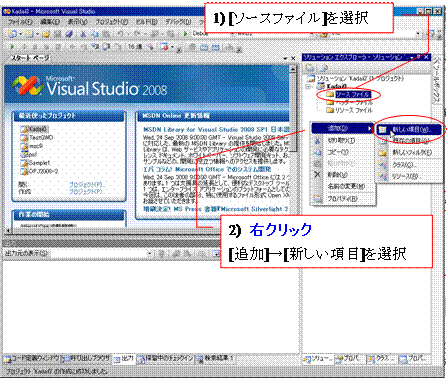Open the Kada0 recent project link
The height and width of the screenshot is (378, 447).
coord(38,129)
